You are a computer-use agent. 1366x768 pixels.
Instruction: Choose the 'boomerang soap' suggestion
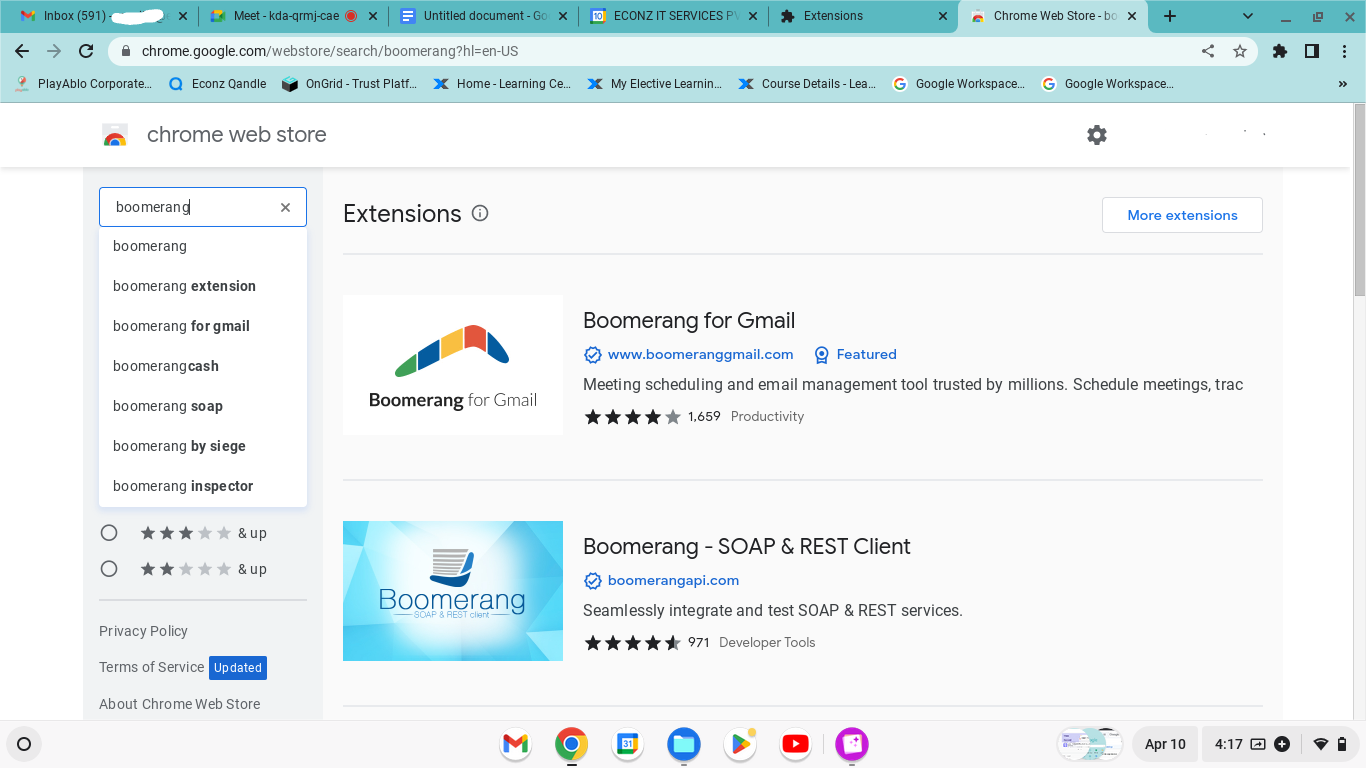[203, 406]
